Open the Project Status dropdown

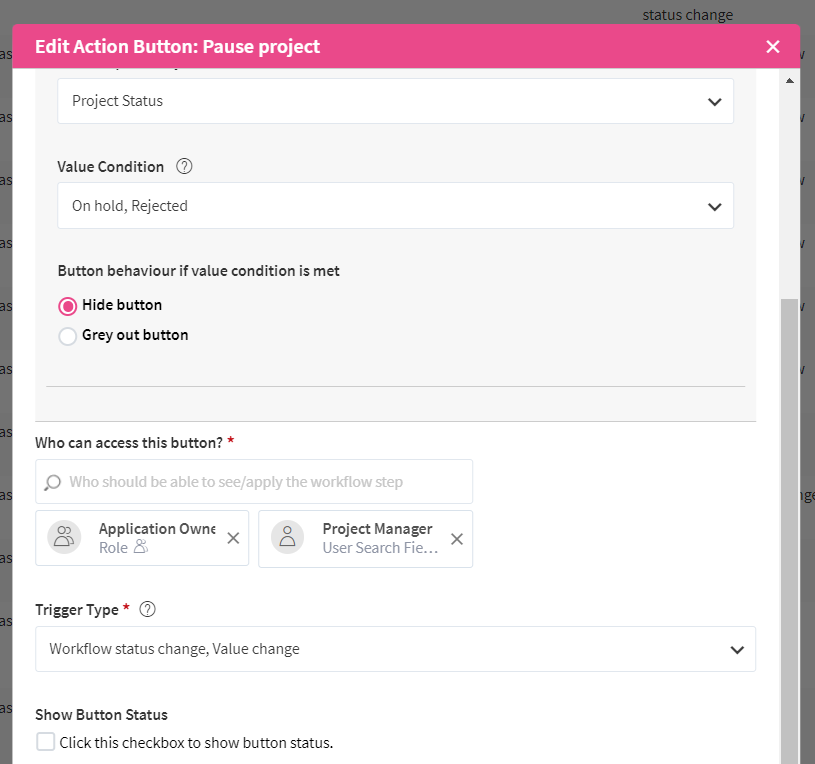pos(395,101)
